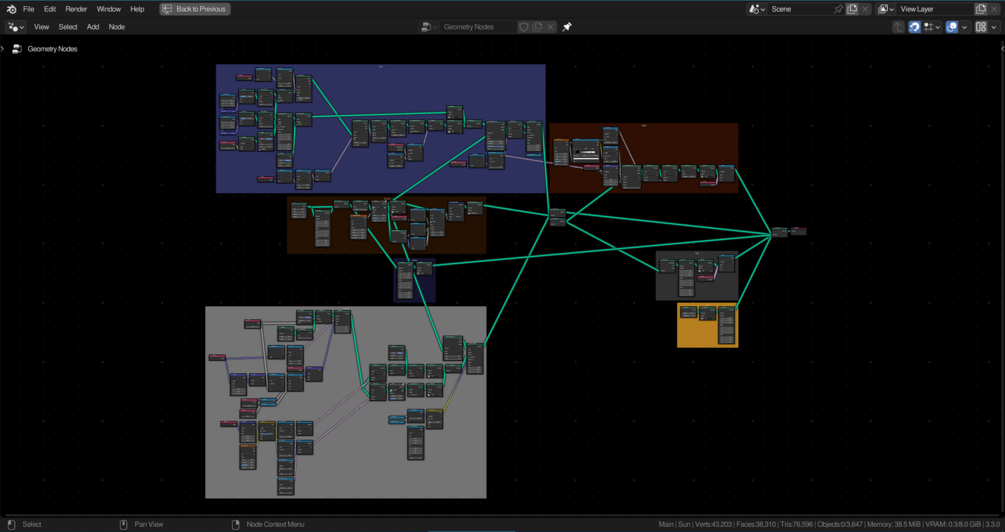This screenshot has height=532, width=1005.
Task: Click the Memory: 38.5 MiB status text
Action: pos(895,524)
